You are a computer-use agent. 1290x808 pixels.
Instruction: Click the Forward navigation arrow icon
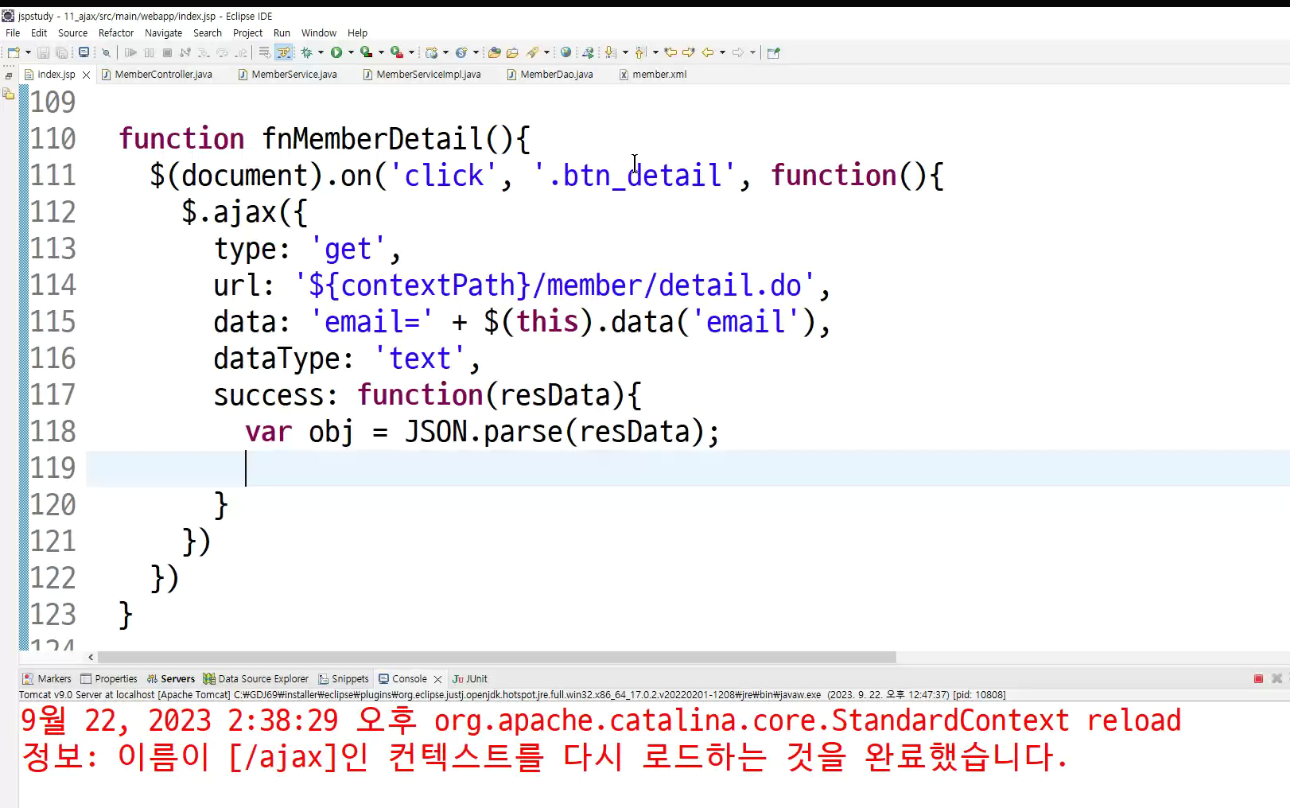pos(737,52)
